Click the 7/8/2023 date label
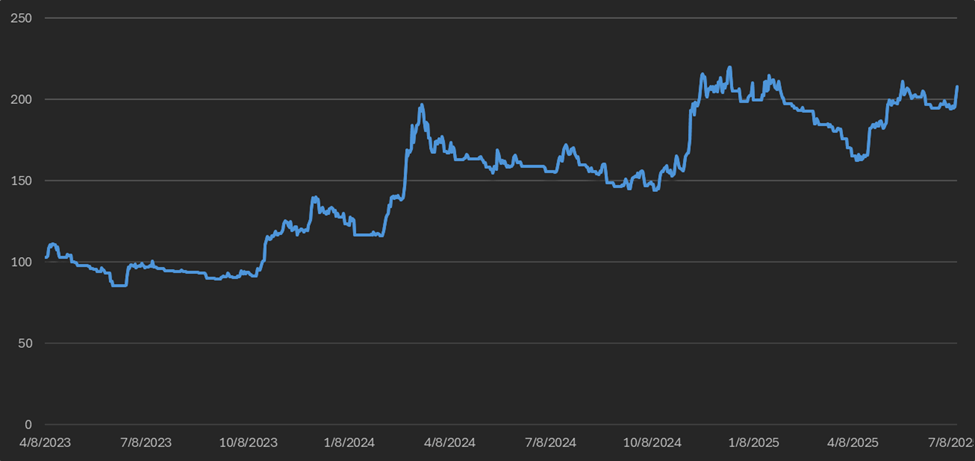The width and height of the screenshot is (975, 461). click(146, 443)
